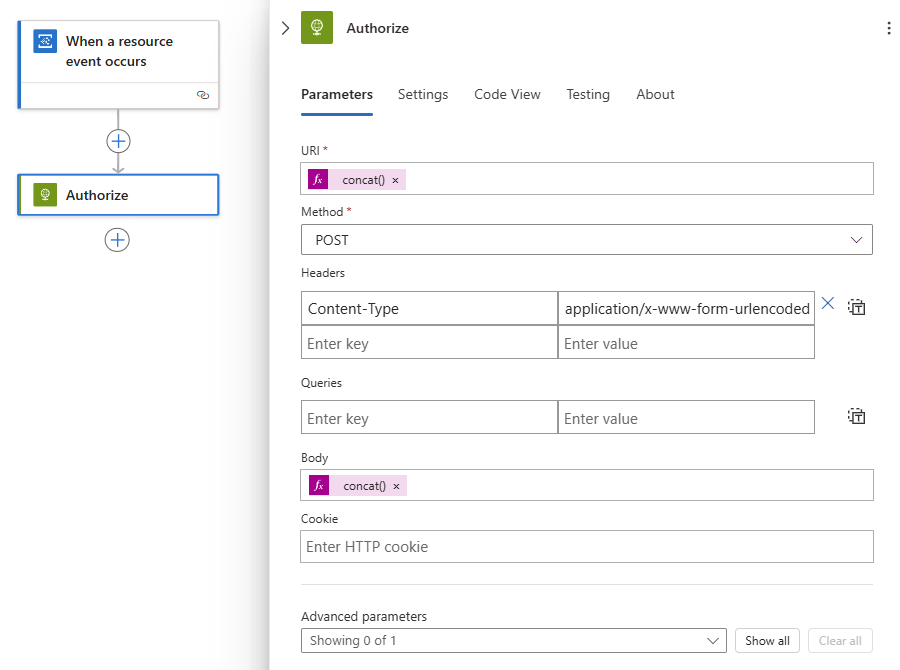Open the Advanced parameters dropdown
The width and height of the screenshot is (900, 670).
pos(514,640)
